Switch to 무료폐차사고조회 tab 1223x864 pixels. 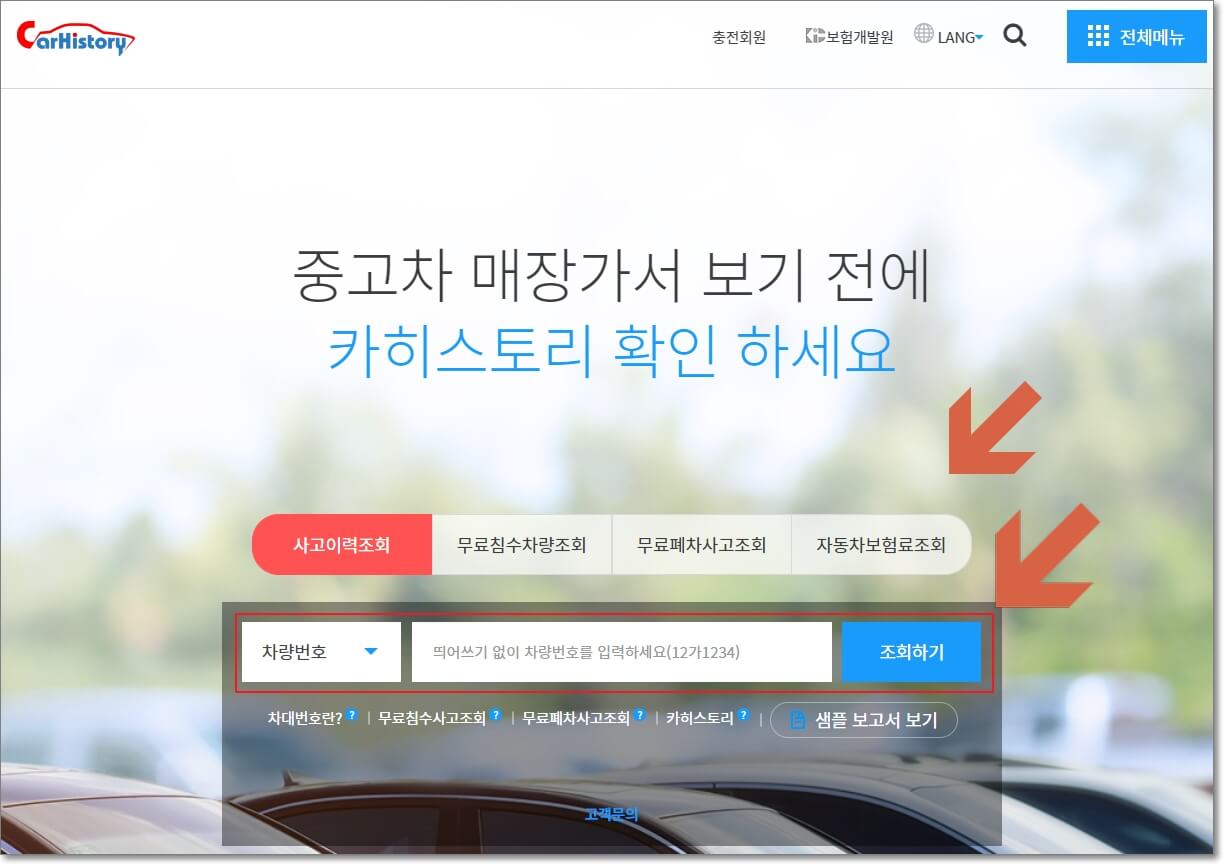pyautogui.click(x=702, y=545)
